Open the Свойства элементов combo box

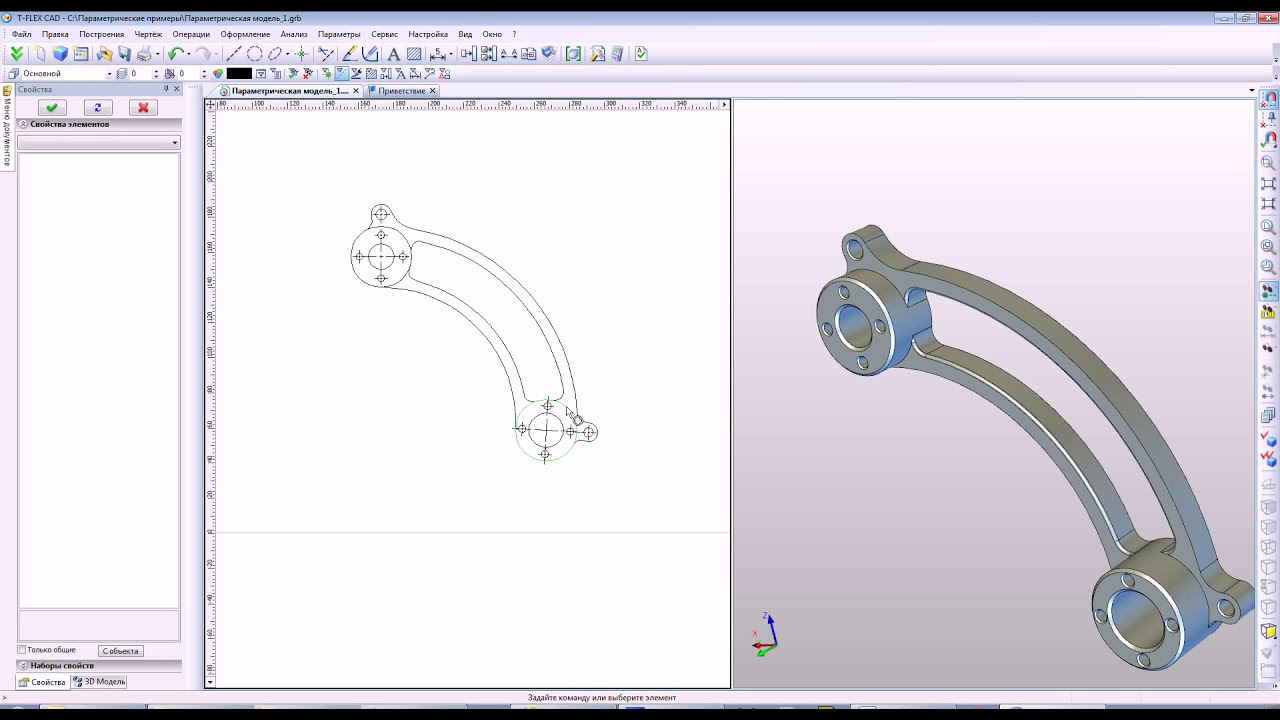(x=98, y=142)
